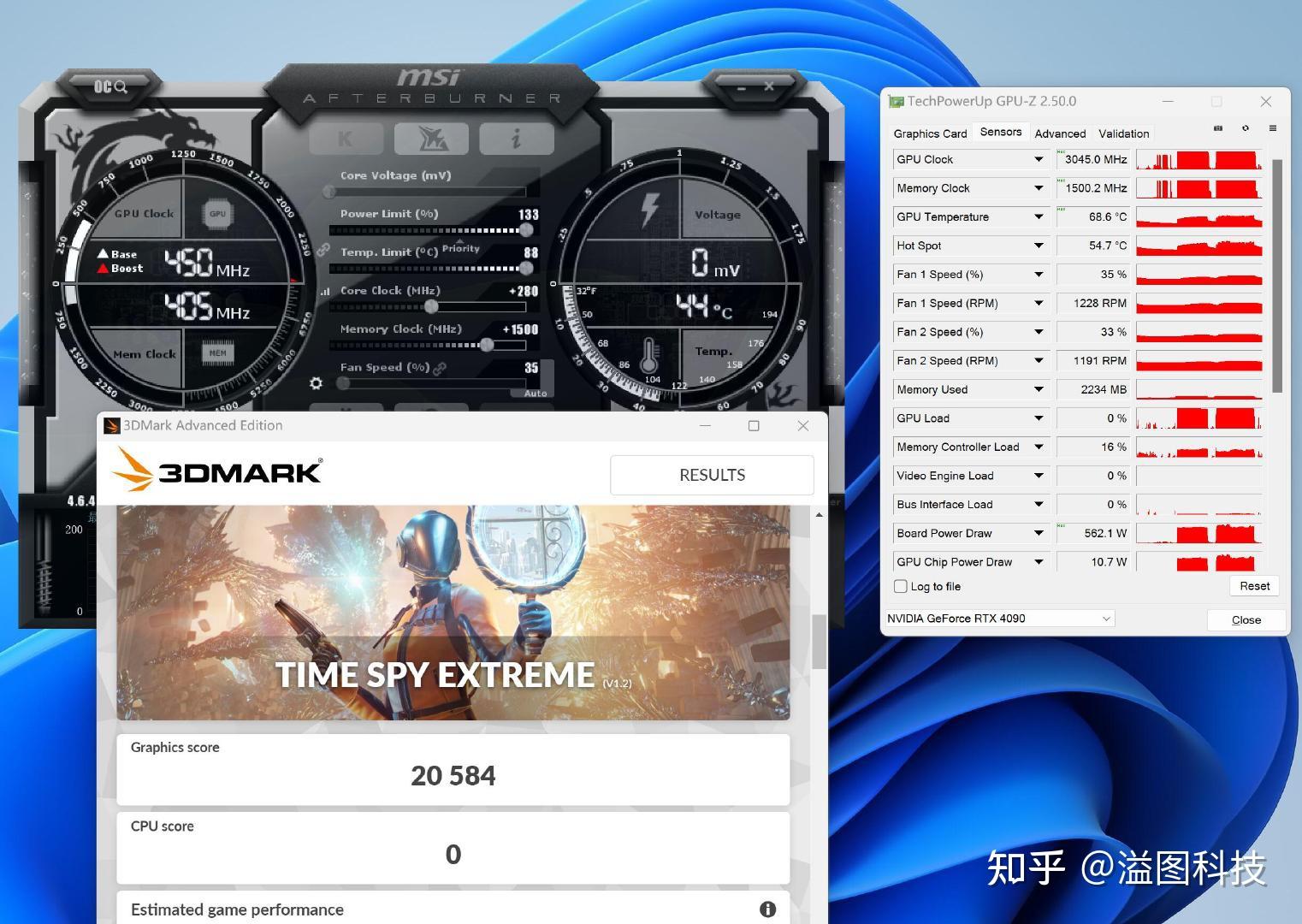Click the 3DMark vertical scrollbar thumb

[x=819, y=642]
